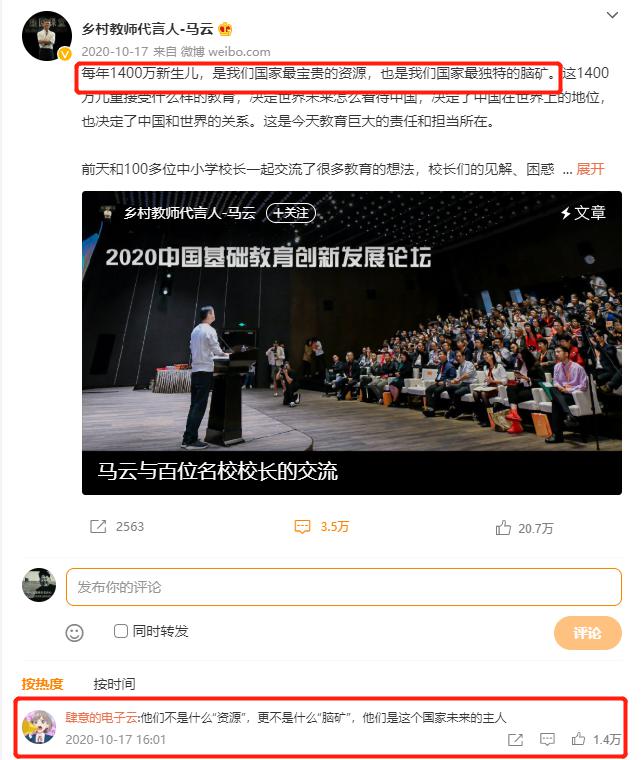Like the top comment with 1.4万 likes

pyautogui.click(x=578, y=739)
